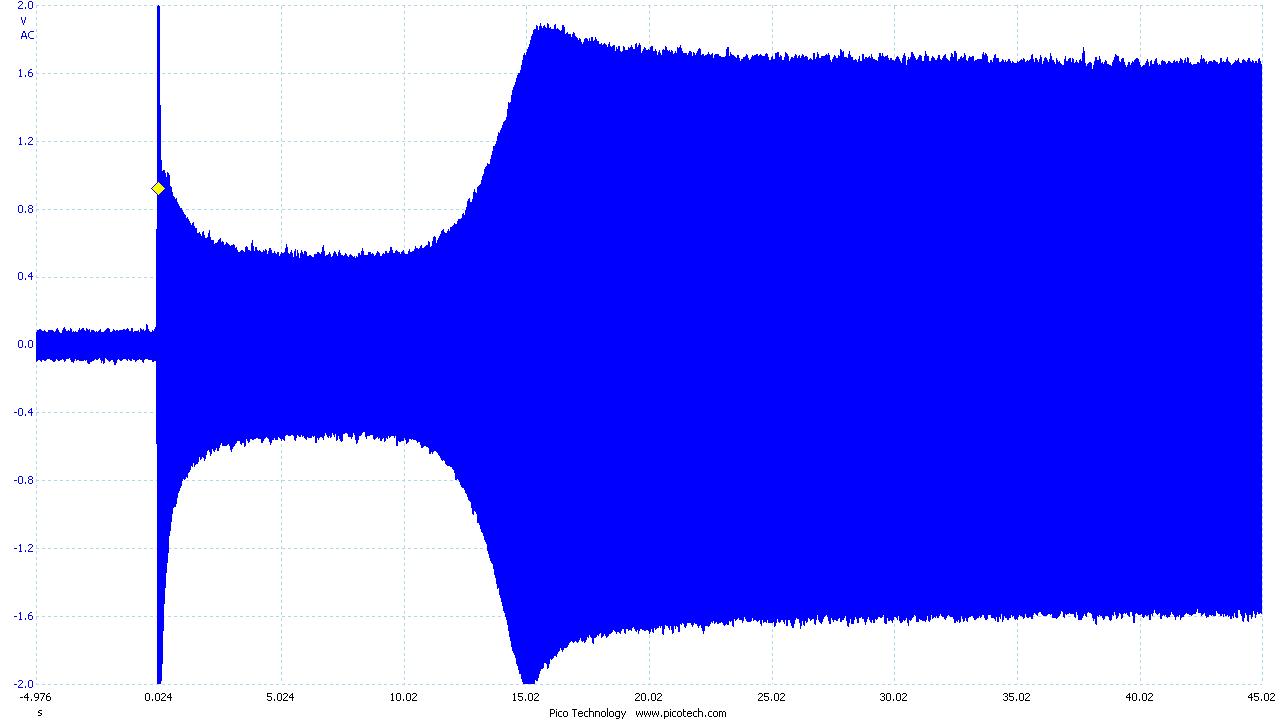Click the 45.02 time axis label
The width and height of the screenshot is (1280, 720).
coord(1261,697)
